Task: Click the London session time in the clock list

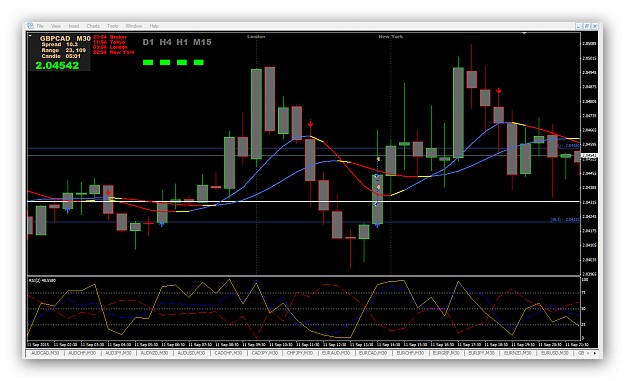Action: pyautogui.click(x=110, y=47)
